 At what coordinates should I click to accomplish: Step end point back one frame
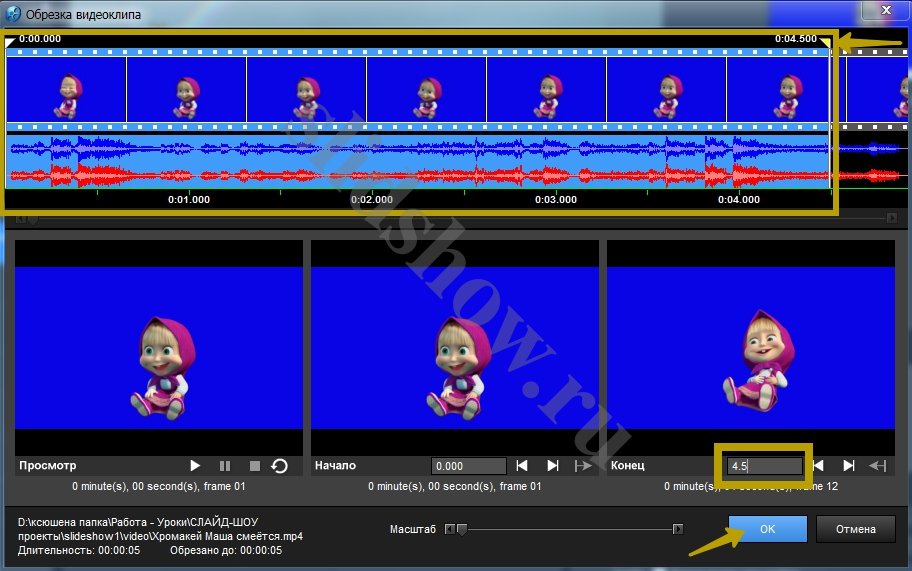(x=818, y=466)
